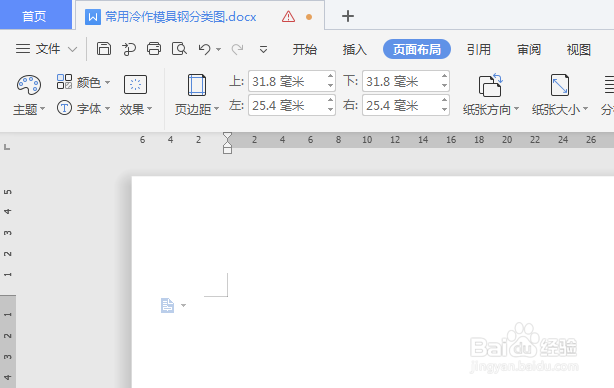The image size is (614, 388).
Task: Switch to the 开始 tab
Action: click(305, 50)
